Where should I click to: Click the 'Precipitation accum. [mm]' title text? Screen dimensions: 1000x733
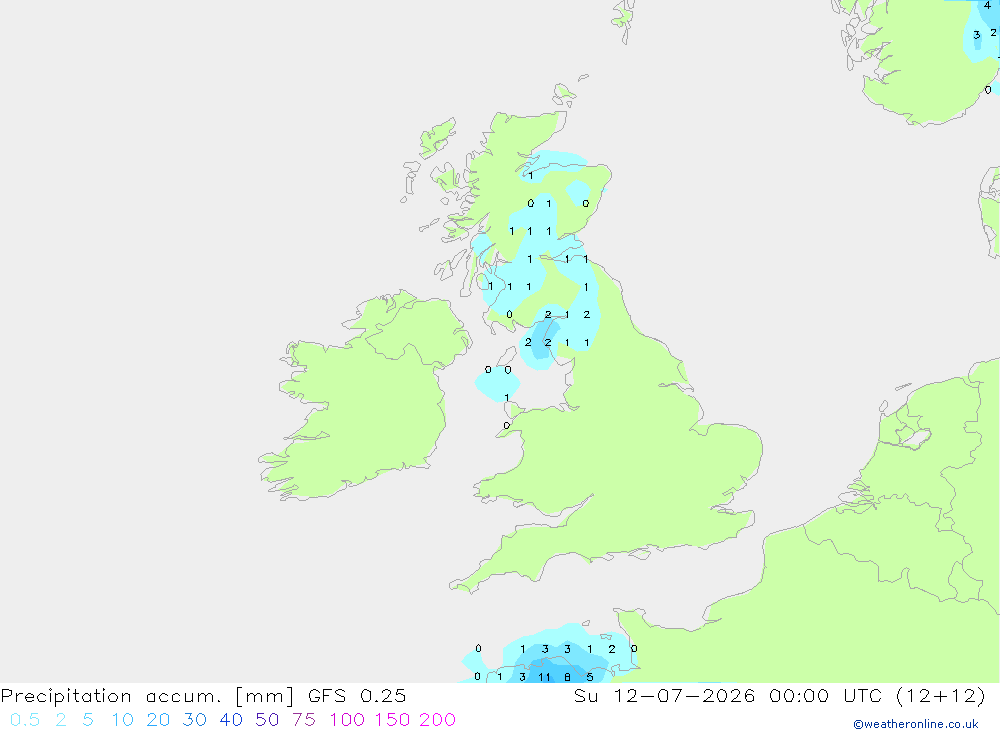147,696
